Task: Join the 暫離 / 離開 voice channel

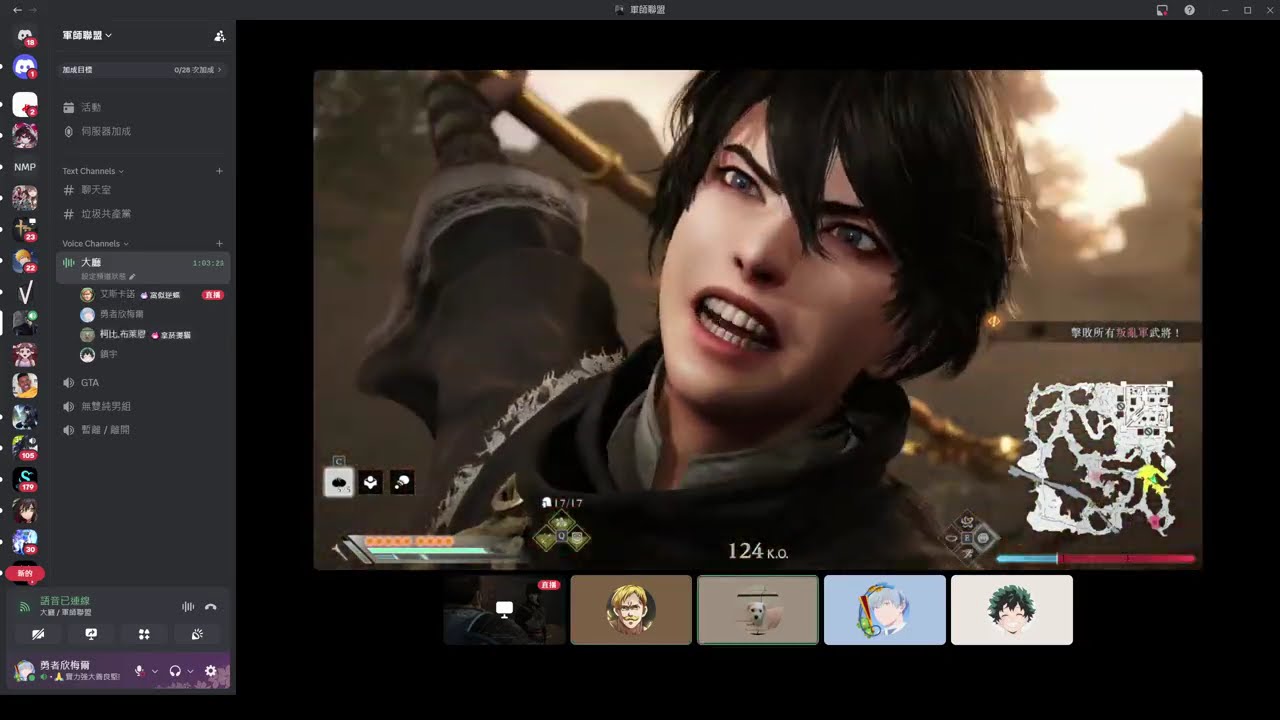Action: point(143,430)
